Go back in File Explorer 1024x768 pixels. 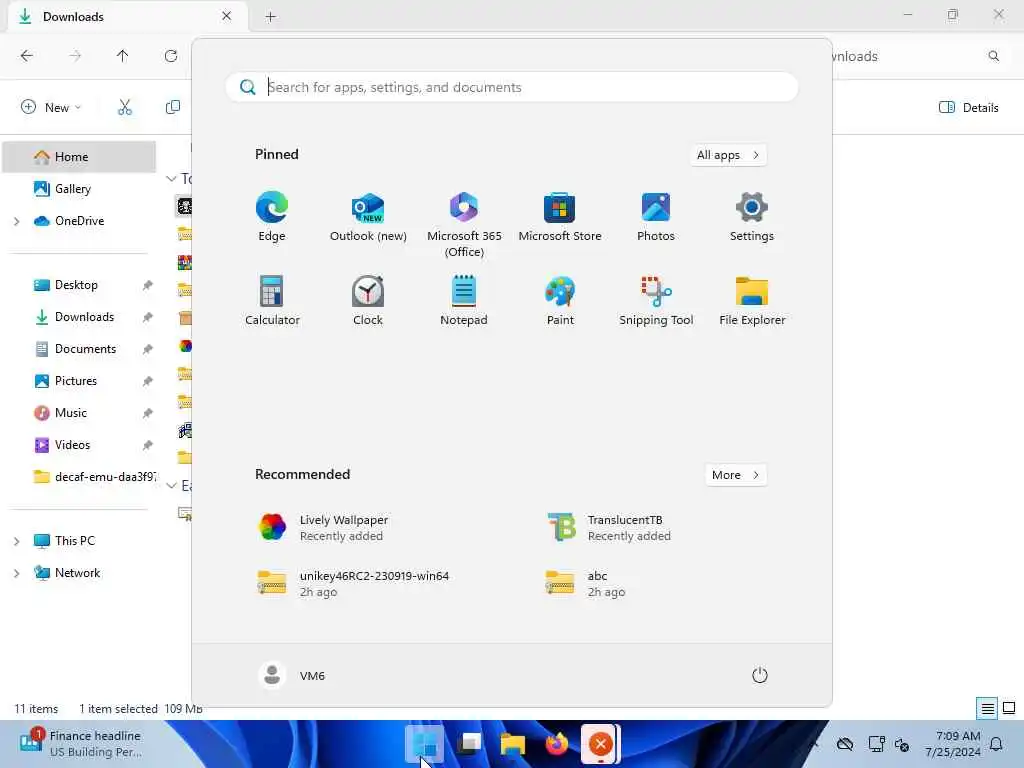(x=27, y=56)
